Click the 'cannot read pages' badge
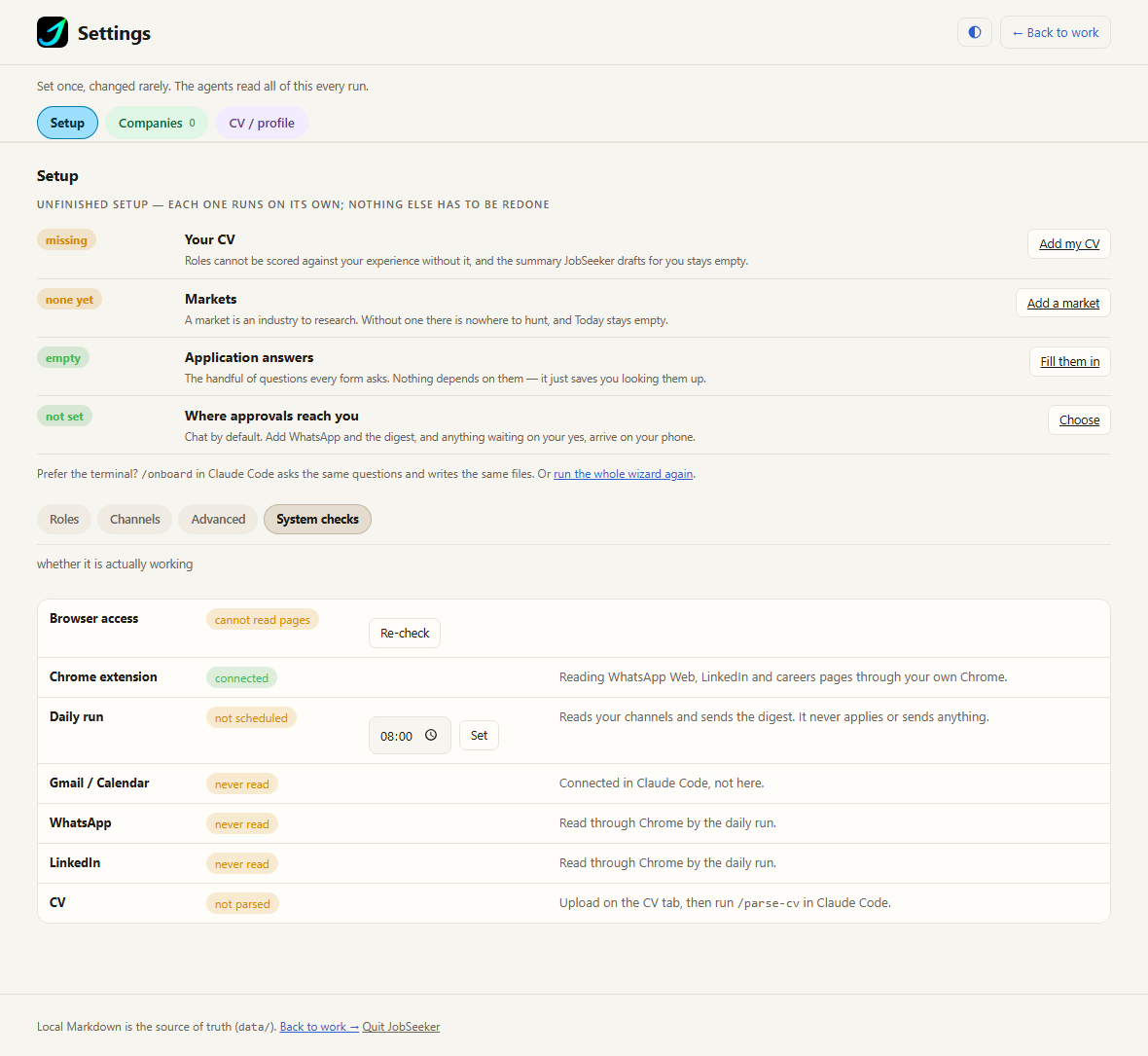1148x1056 pixels. point(262,620)
